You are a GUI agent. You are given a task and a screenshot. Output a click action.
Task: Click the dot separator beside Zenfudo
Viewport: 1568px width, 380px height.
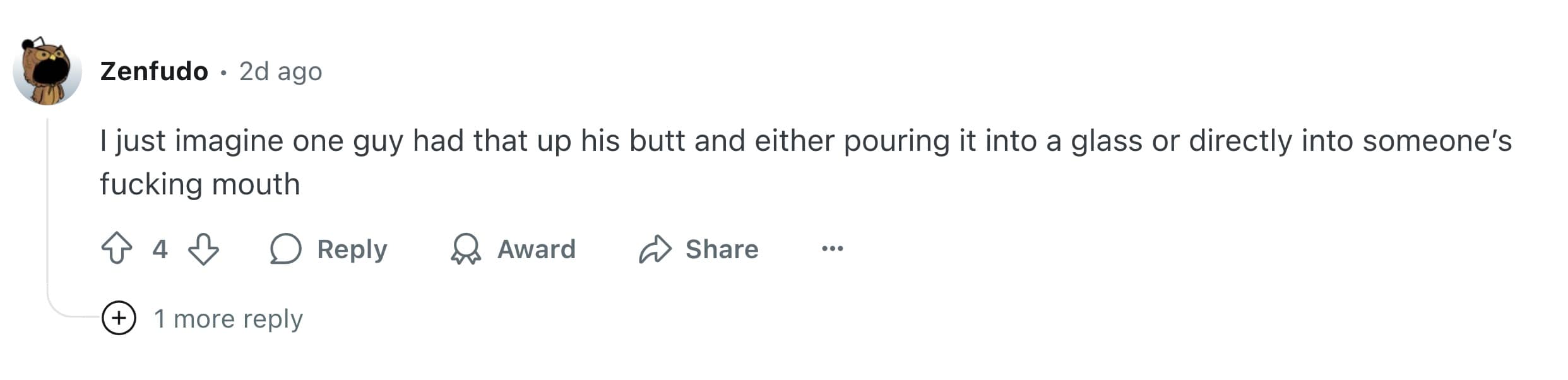pos(223,73)
